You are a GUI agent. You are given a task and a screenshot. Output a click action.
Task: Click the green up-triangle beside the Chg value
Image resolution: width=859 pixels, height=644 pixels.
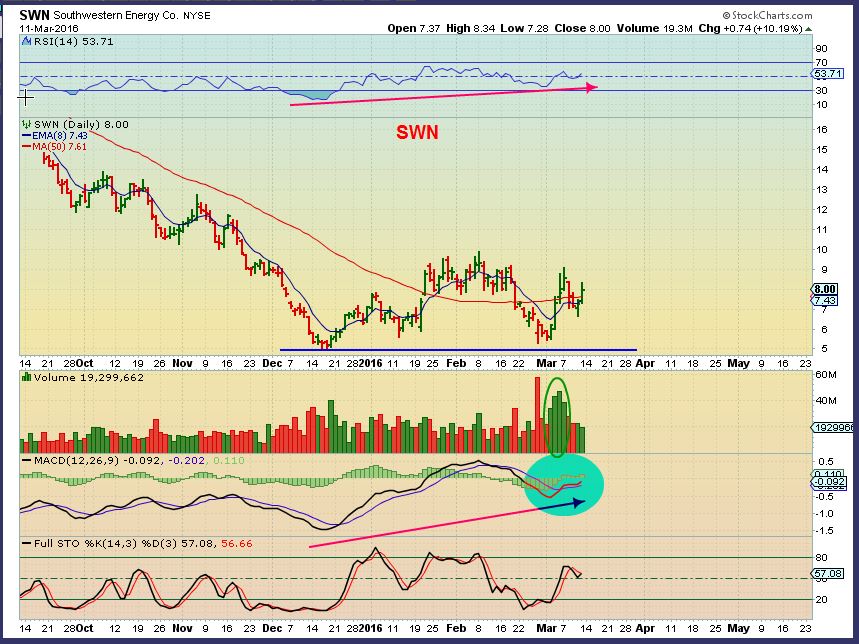pyautogui.click(x=809, y=29)
